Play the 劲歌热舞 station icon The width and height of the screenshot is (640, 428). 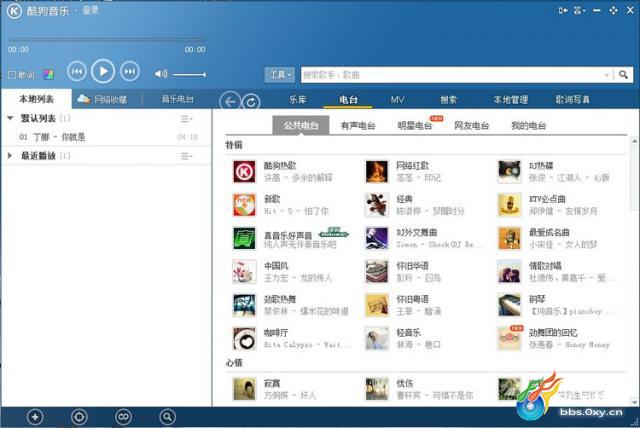(244, 305)
